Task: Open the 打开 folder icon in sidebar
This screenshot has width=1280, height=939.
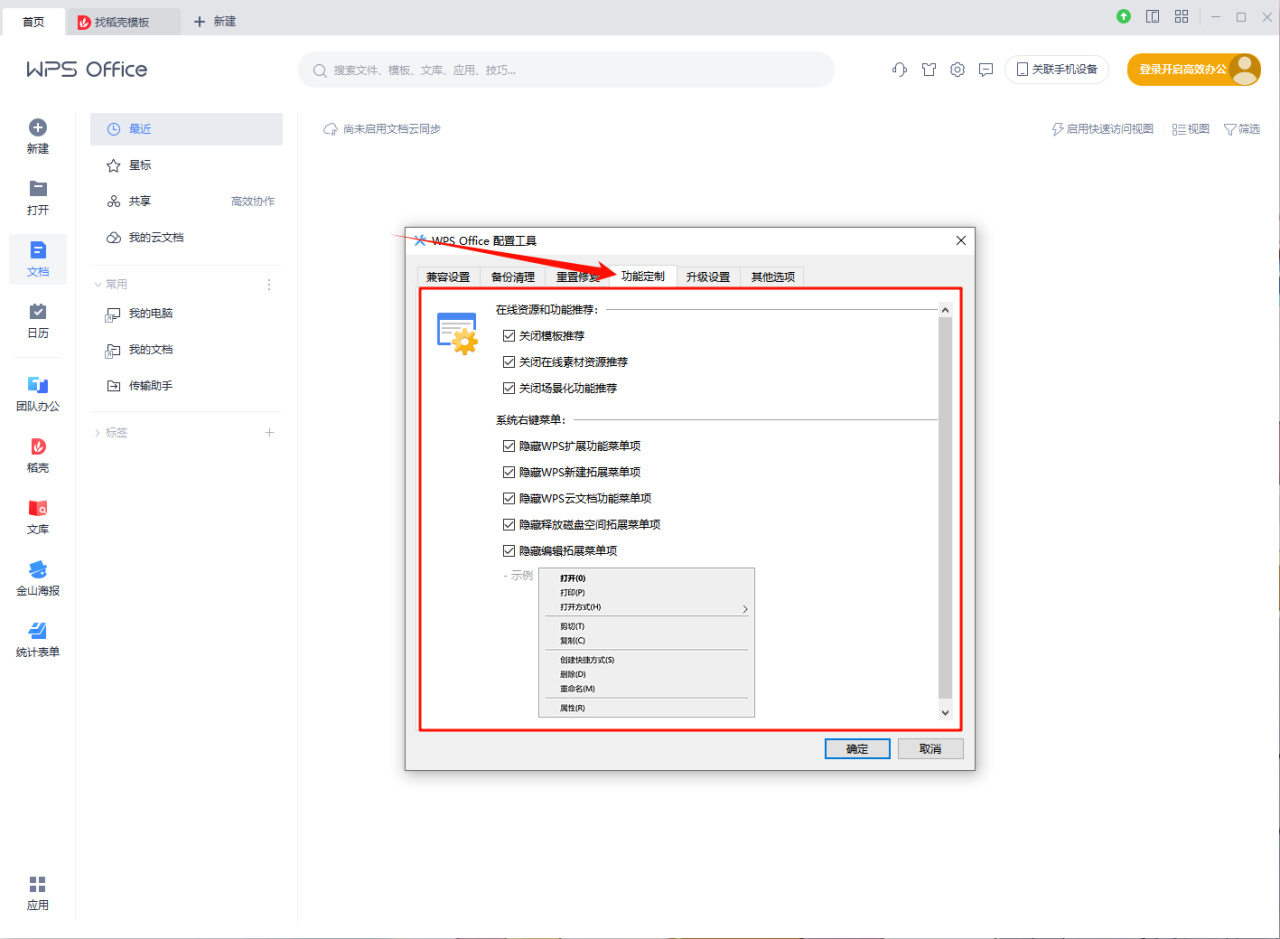Action: tap(38, 189)
